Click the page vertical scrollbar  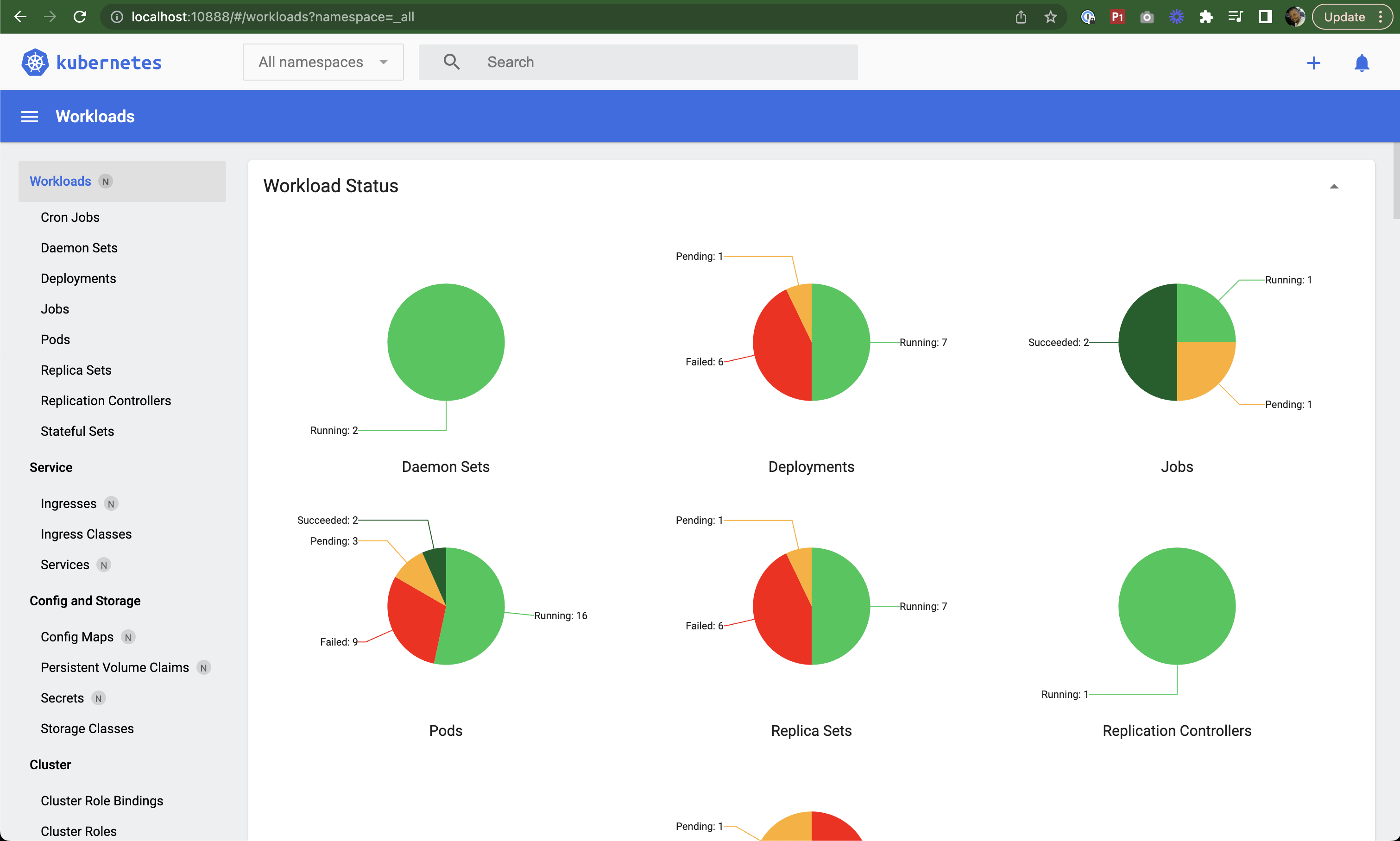1396,180
